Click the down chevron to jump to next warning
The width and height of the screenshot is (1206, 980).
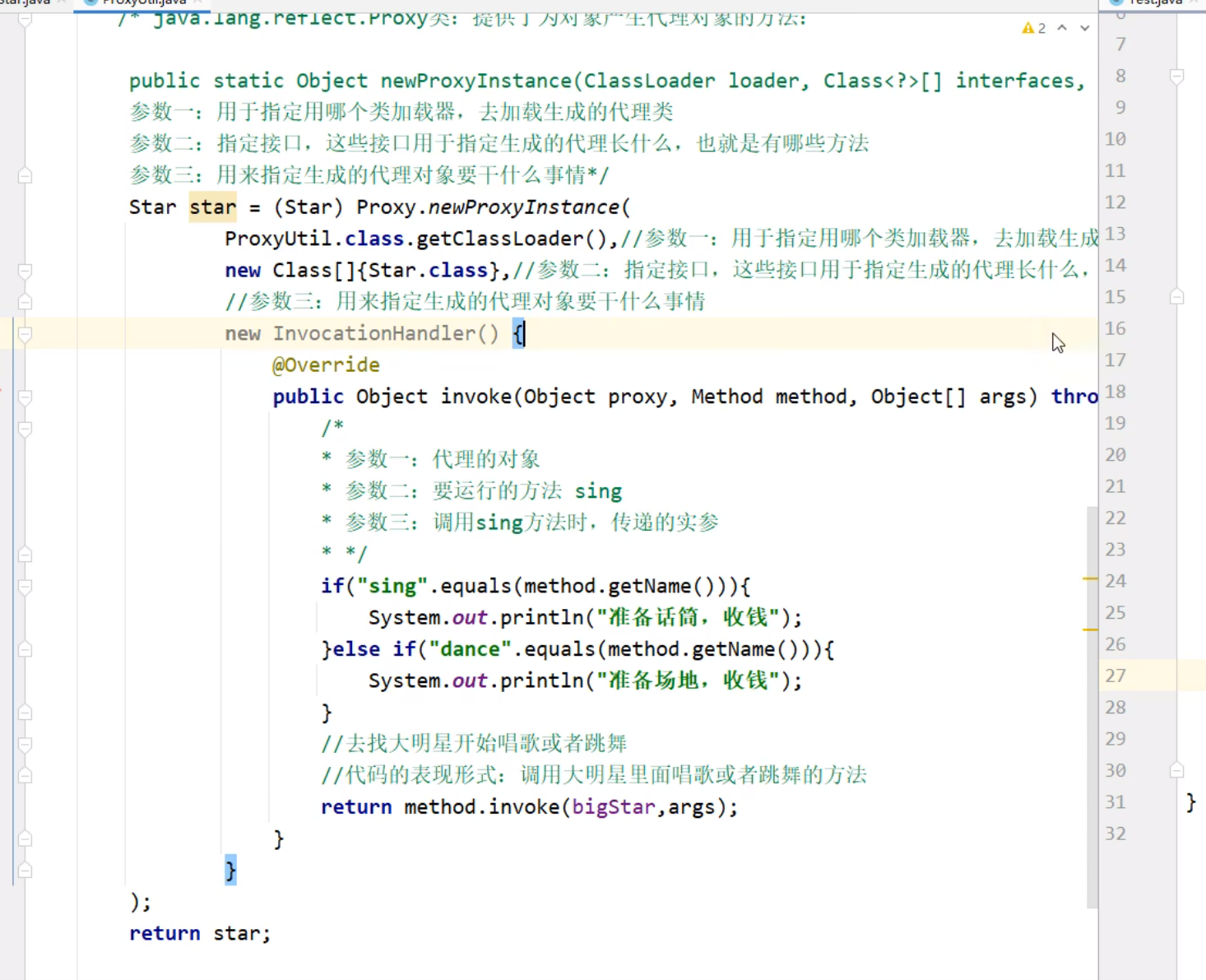coord(1083,27)
